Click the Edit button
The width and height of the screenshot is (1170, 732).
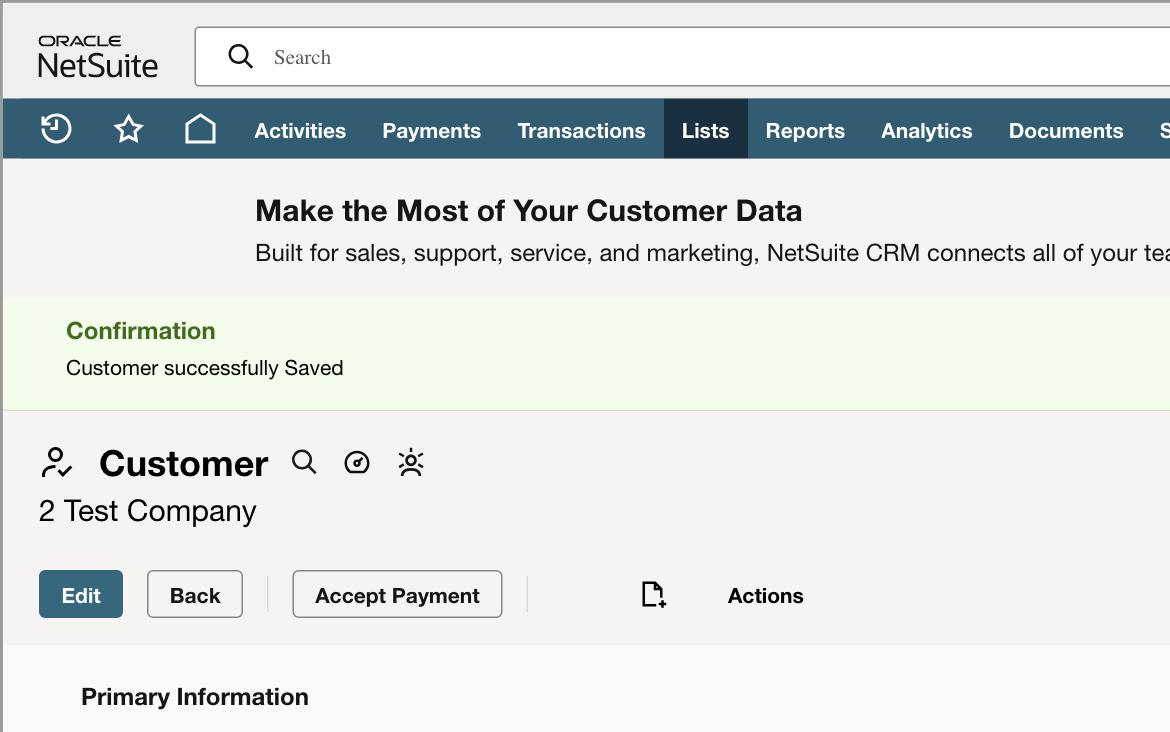[x=81, y=594]
